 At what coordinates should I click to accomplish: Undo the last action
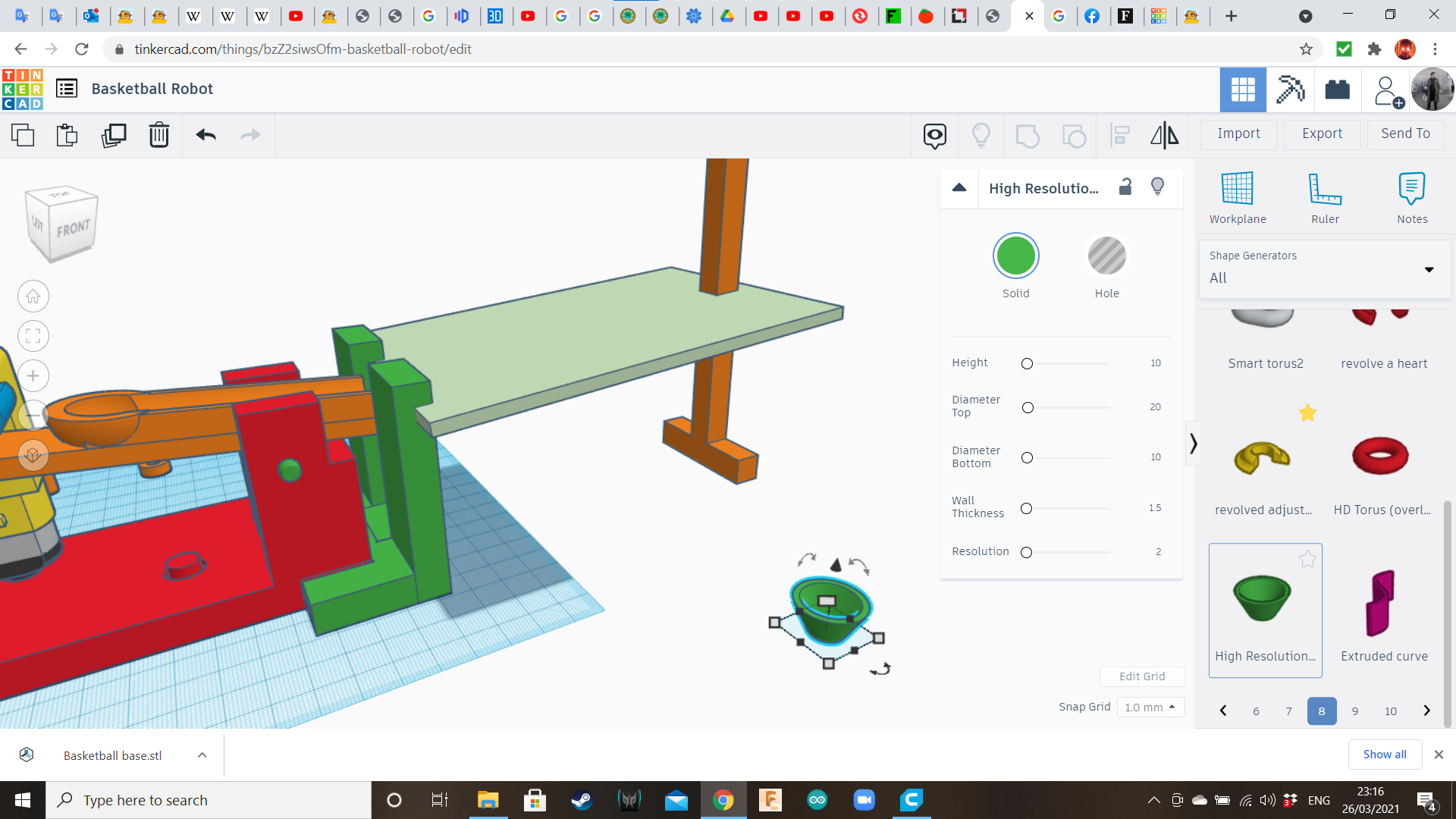[204, 135]
